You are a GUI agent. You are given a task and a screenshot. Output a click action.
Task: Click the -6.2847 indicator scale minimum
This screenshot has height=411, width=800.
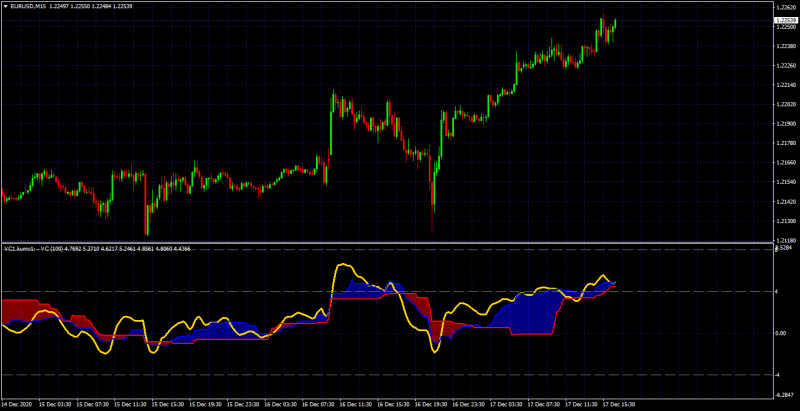(785, 394)
